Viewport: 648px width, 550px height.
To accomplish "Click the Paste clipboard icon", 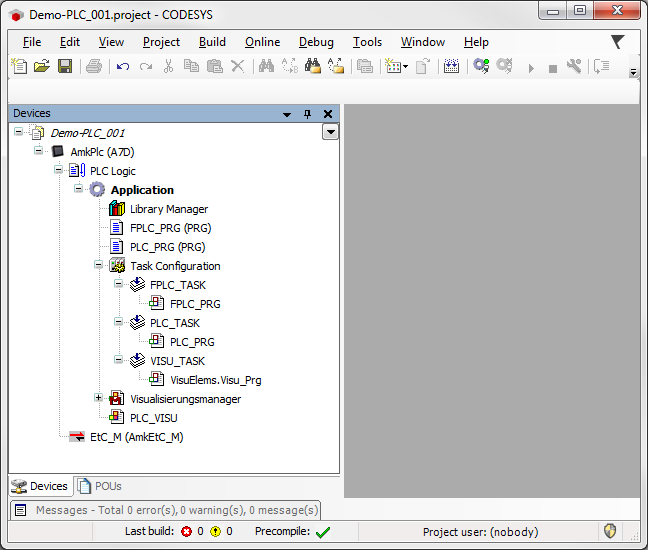I will pos(214,66).
